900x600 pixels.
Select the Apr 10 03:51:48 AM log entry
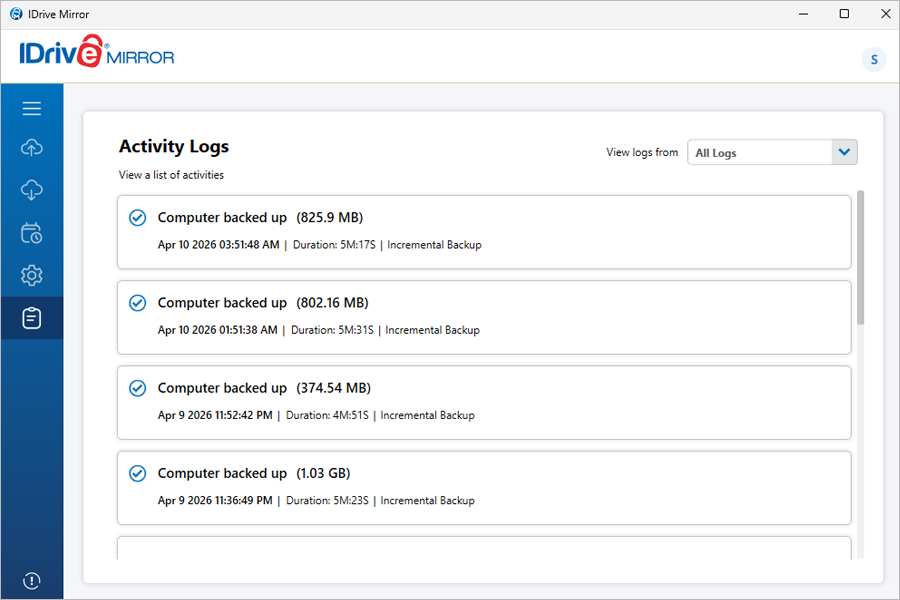coord(484,232)
